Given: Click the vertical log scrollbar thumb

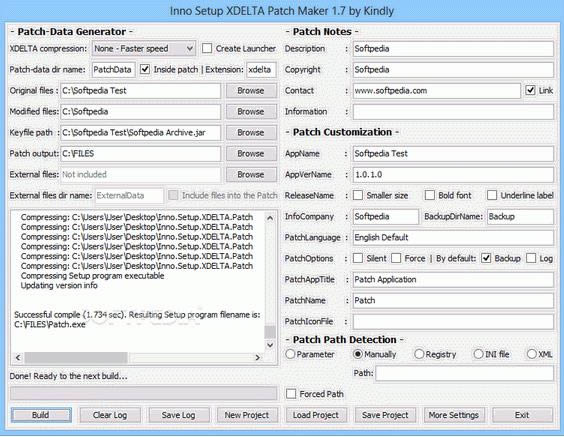Looking at the screenshot, I should (270, 332).
